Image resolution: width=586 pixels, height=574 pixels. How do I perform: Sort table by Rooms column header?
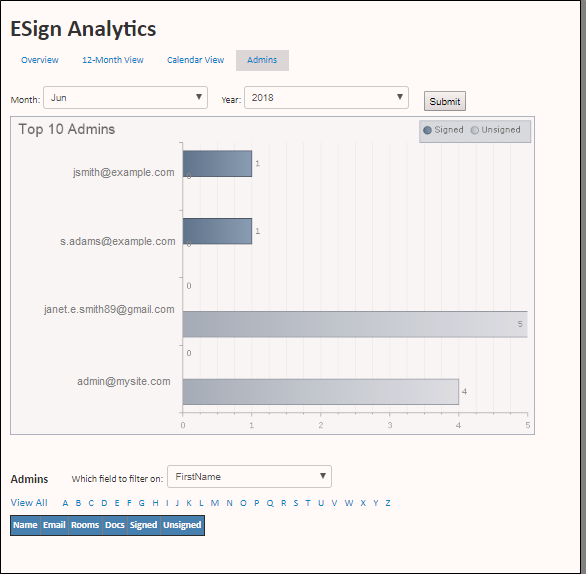point(85,525)
